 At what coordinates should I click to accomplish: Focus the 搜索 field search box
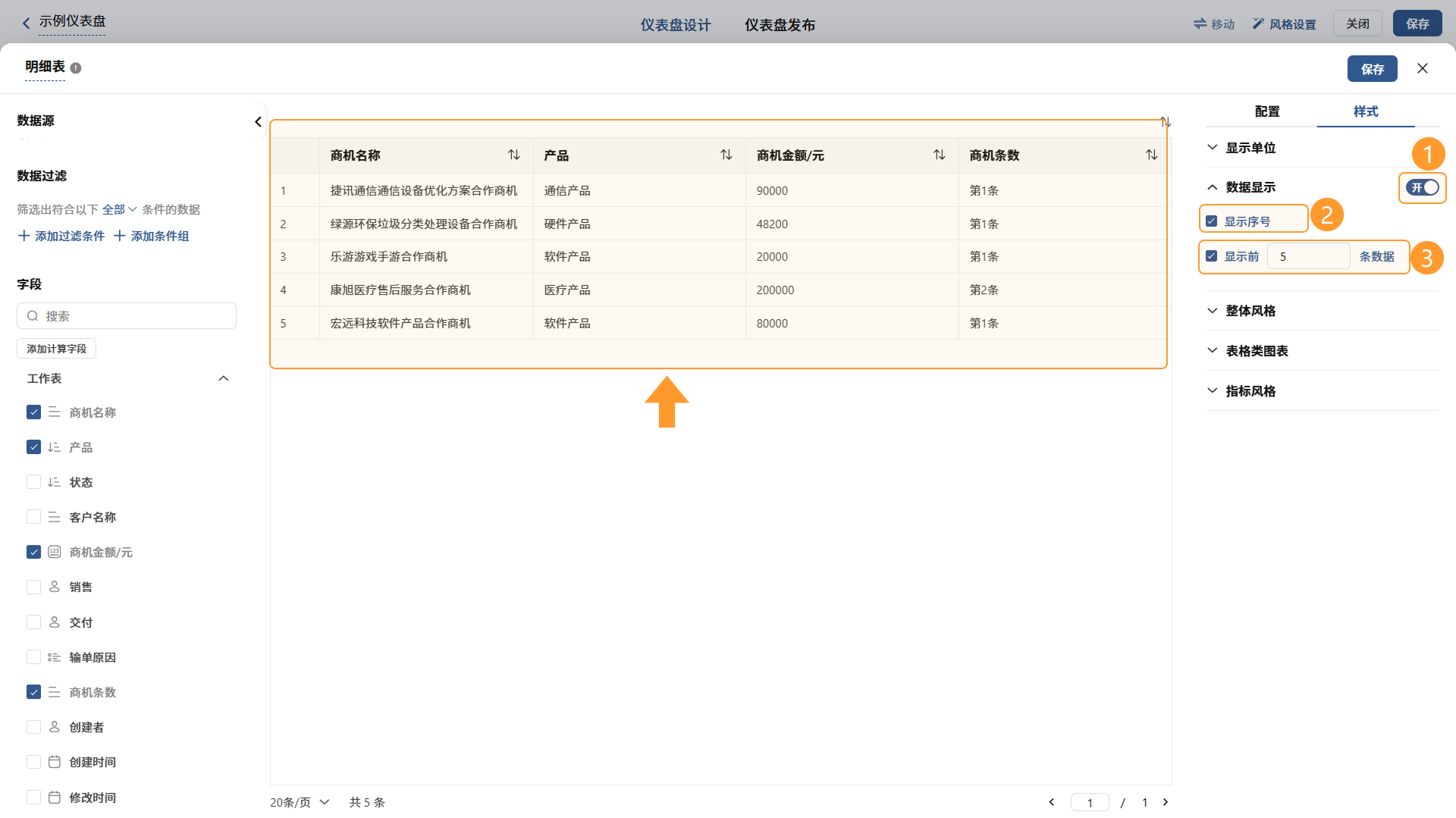(x=127, y=316)
